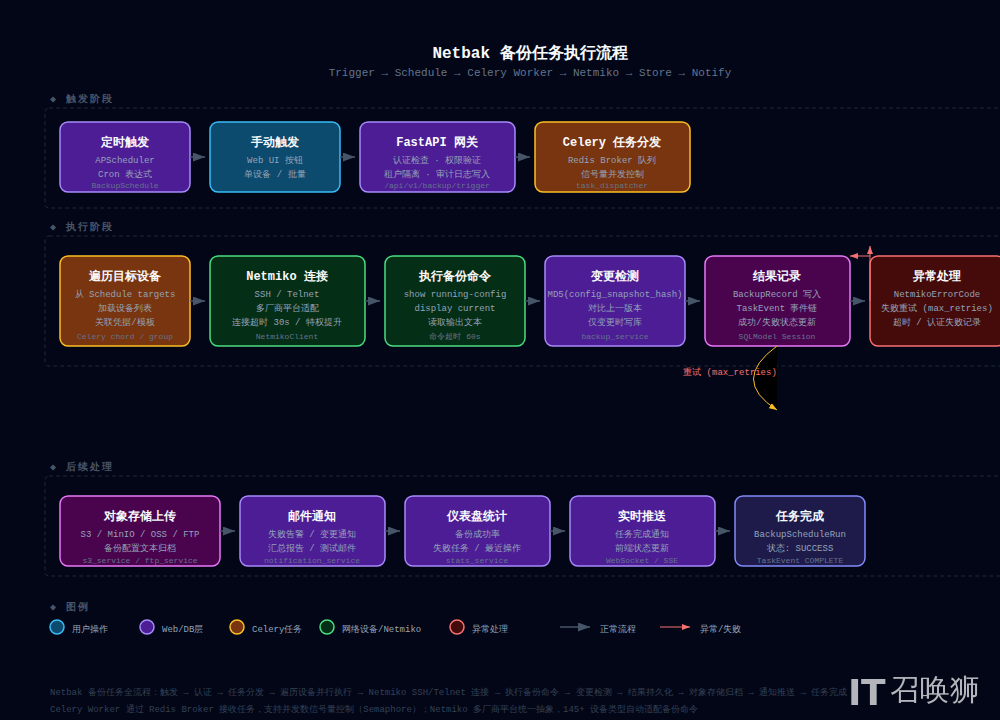Select the 手动触发 Web UI node
This screenshot has width=1000, height=720.
tap(275, 157)
